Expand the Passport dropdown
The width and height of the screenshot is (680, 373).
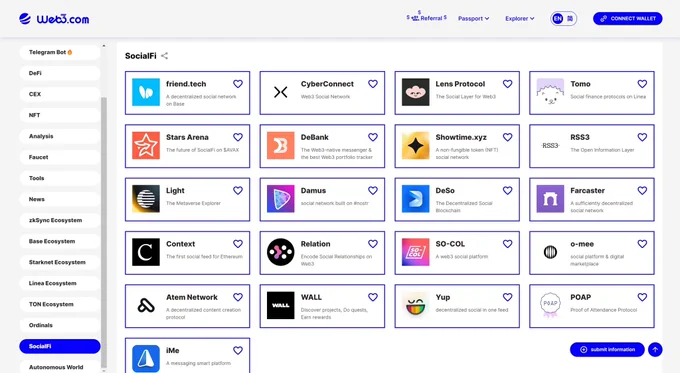point(474,19)
